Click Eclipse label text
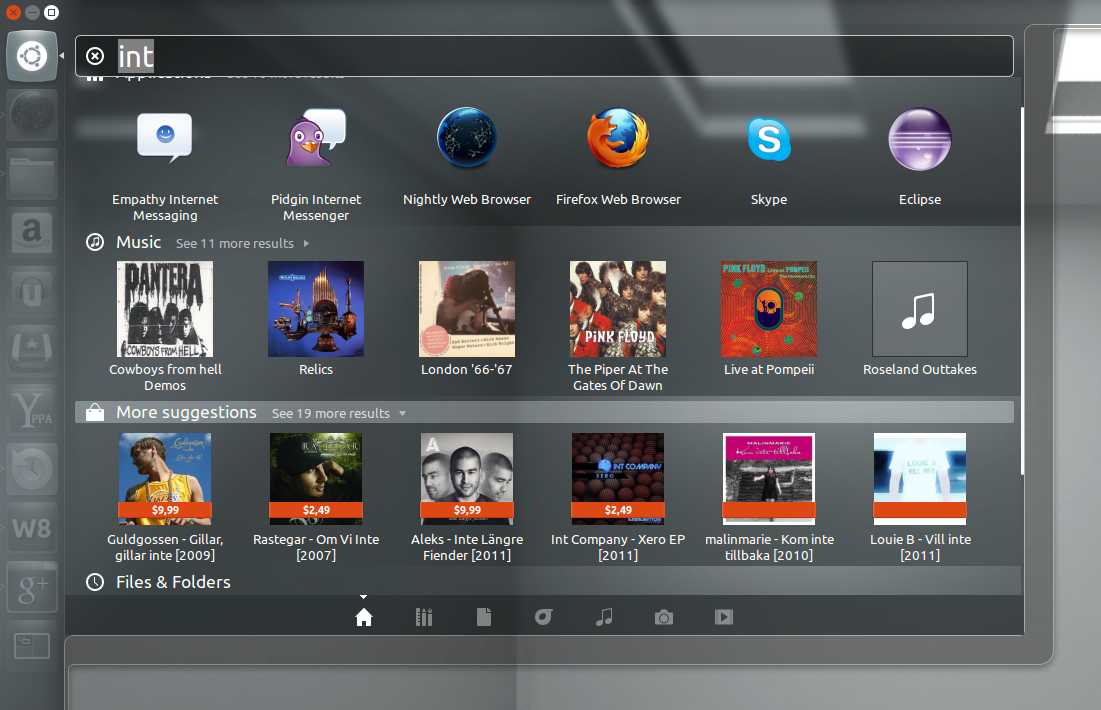 (920, 199)
